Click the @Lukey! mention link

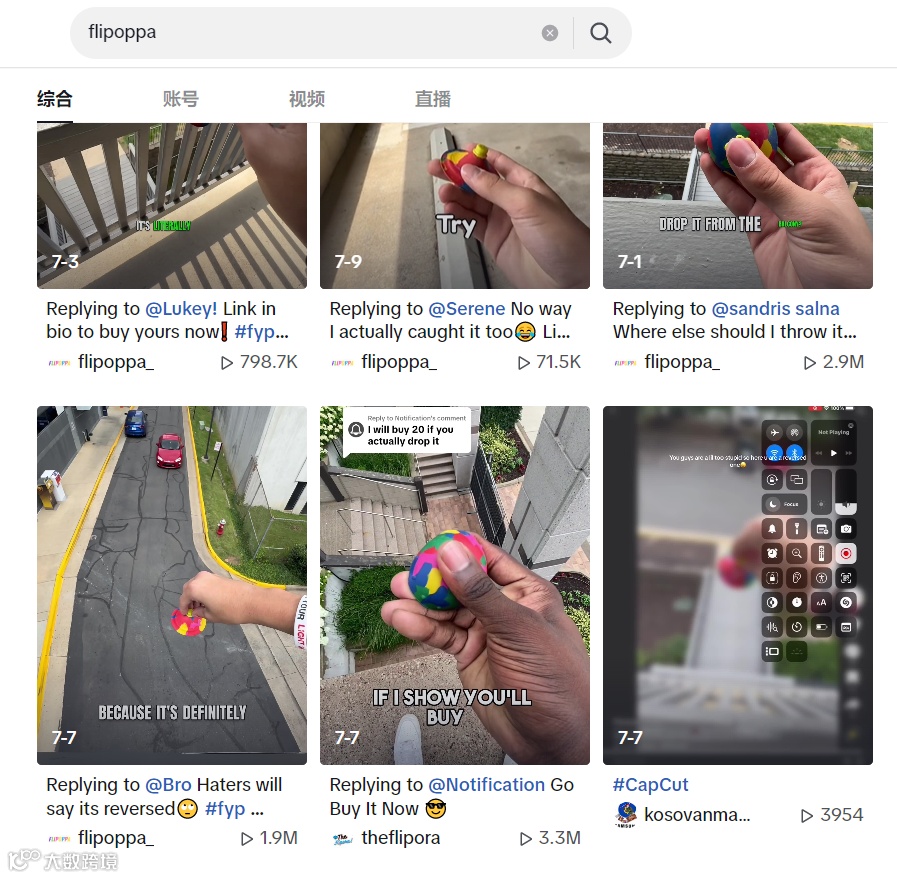click(181, 309)
